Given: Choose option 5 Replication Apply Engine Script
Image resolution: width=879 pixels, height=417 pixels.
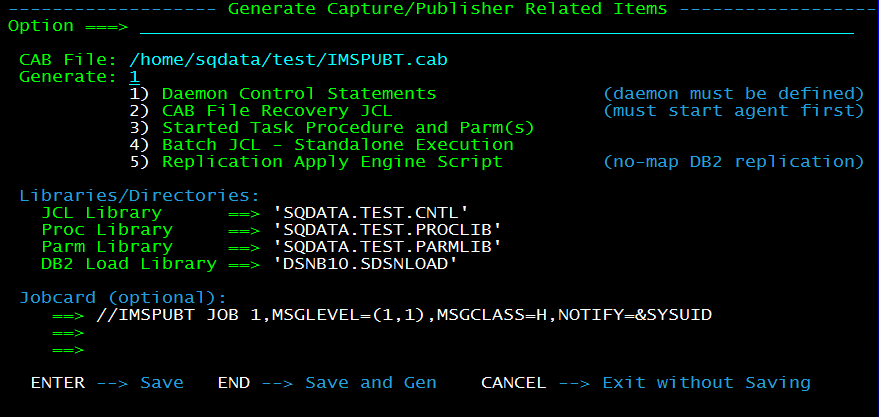Looking at the screenshot, I should (316, 161).
